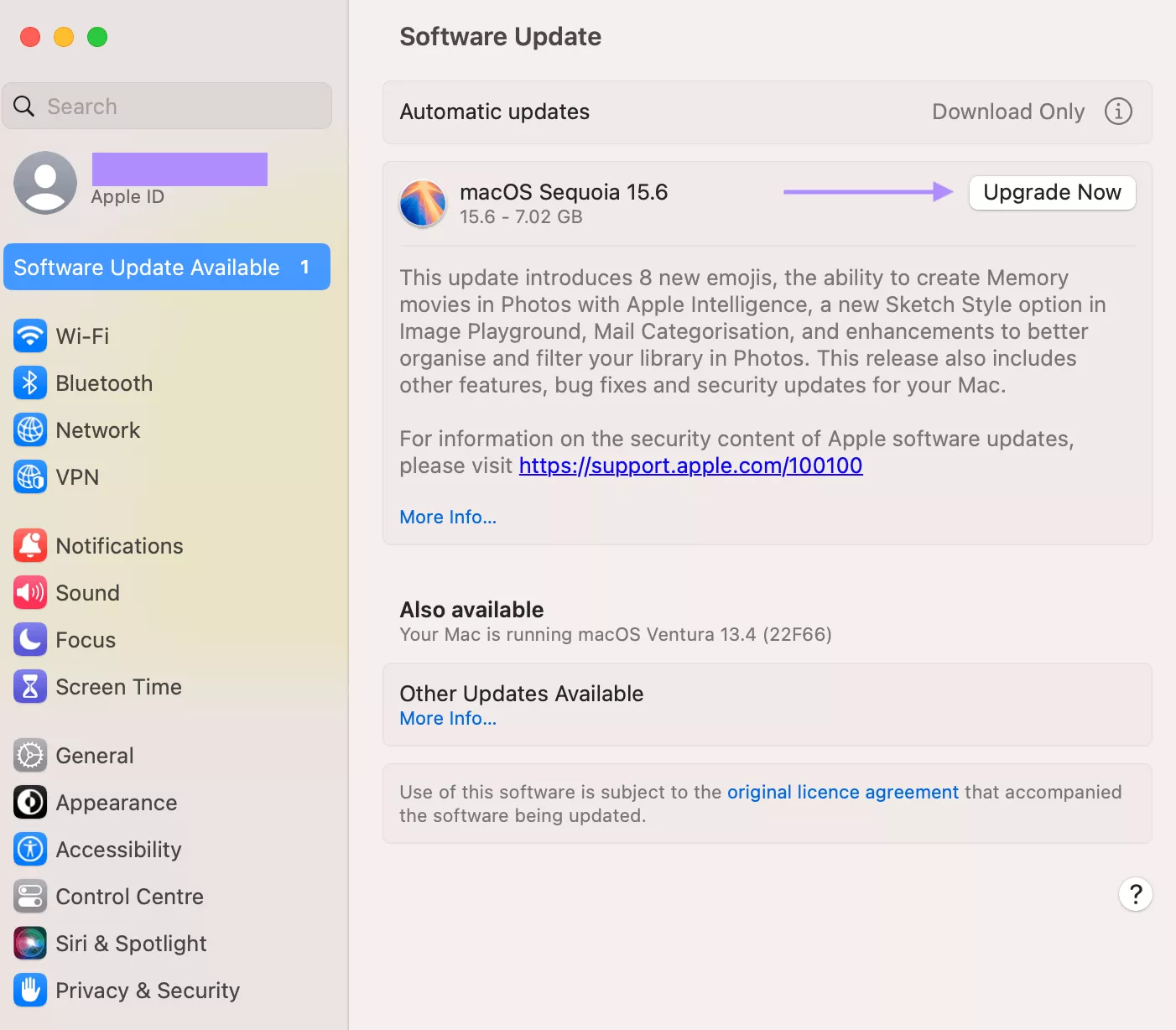1176x1030 pixels.
Task: Click the Download Only value
Action: click(x=1008, y=112)
